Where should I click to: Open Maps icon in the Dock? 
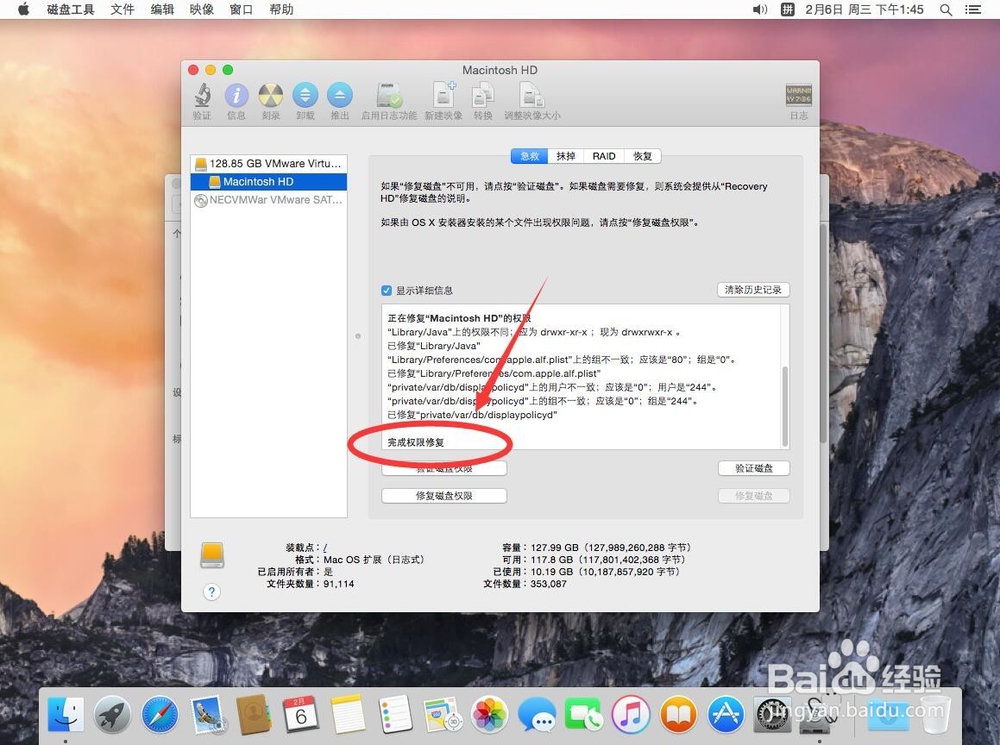(442, 714)
